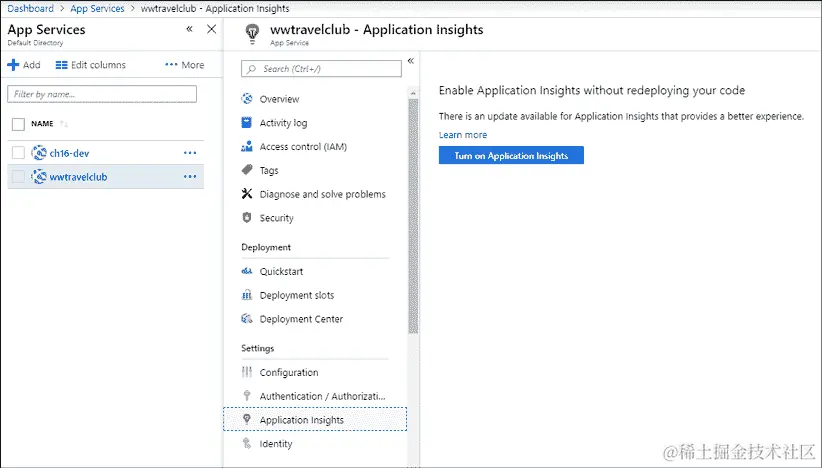
Task: Focus the Search (Ctrl+/) field
Action: tap(321, 69)
